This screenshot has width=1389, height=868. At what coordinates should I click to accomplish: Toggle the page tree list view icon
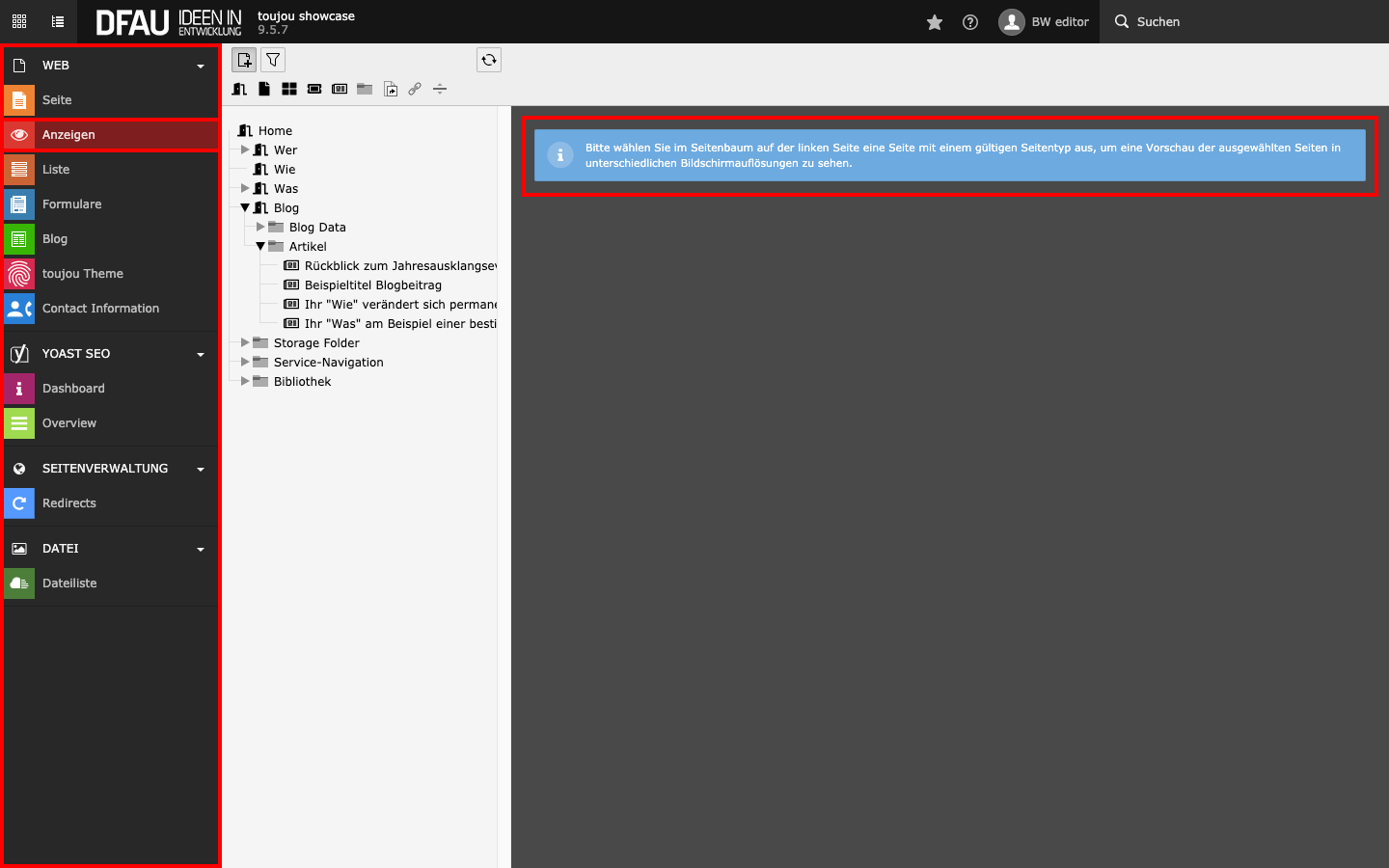[58, 21]
